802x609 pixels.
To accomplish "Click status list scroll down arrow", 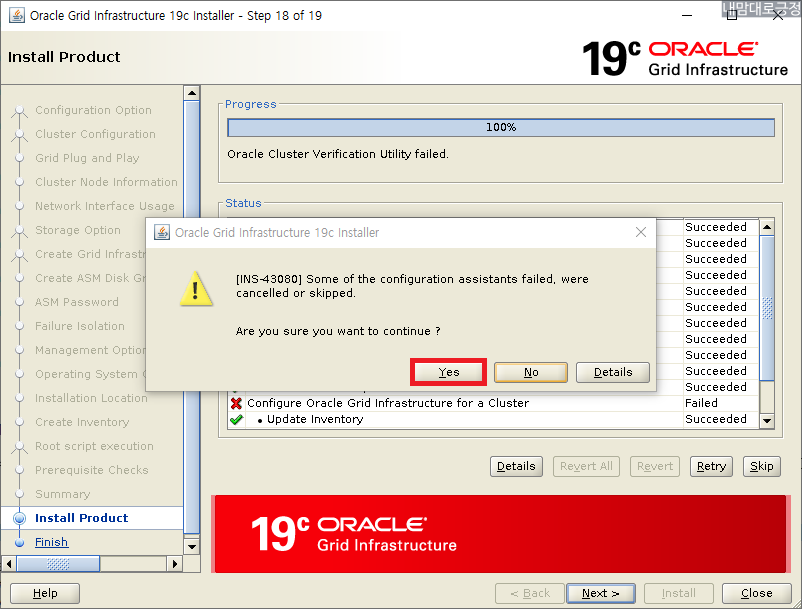I will (x=767, y=420).
